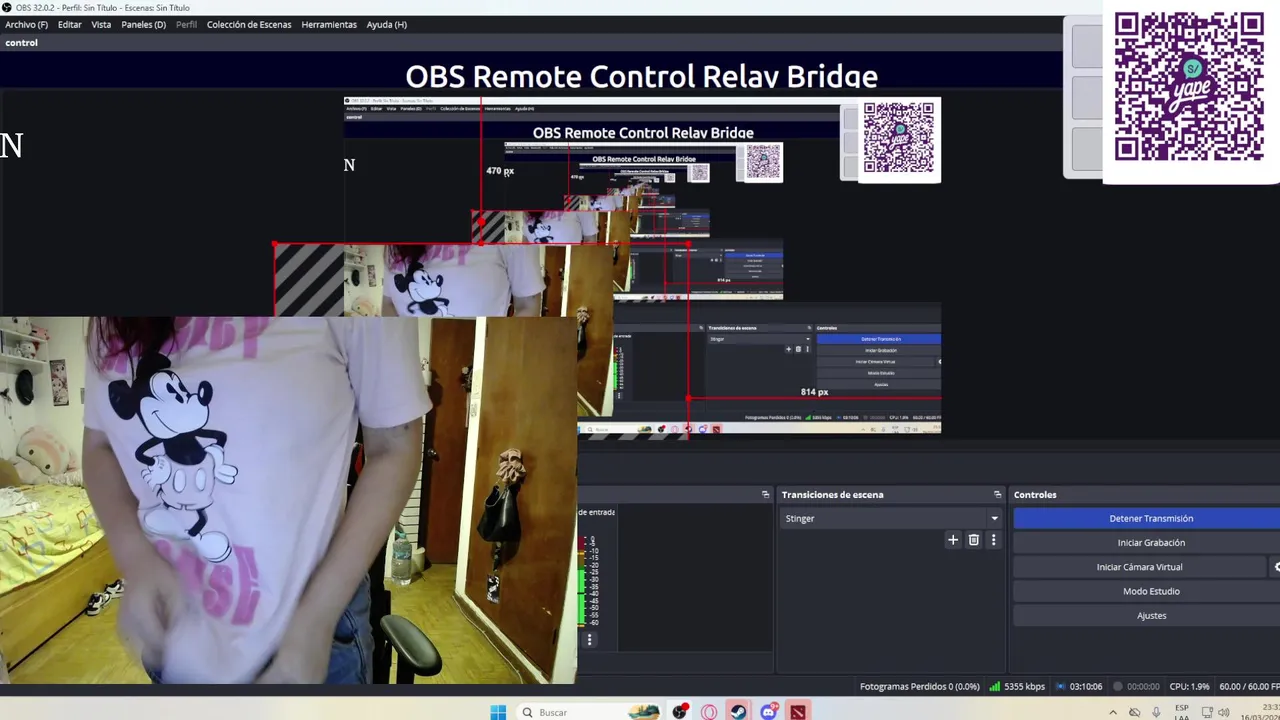Add a new scene transition with plus icon
Image resolution: width=1280 pixels, height=720 pixels.
(953, 540)
